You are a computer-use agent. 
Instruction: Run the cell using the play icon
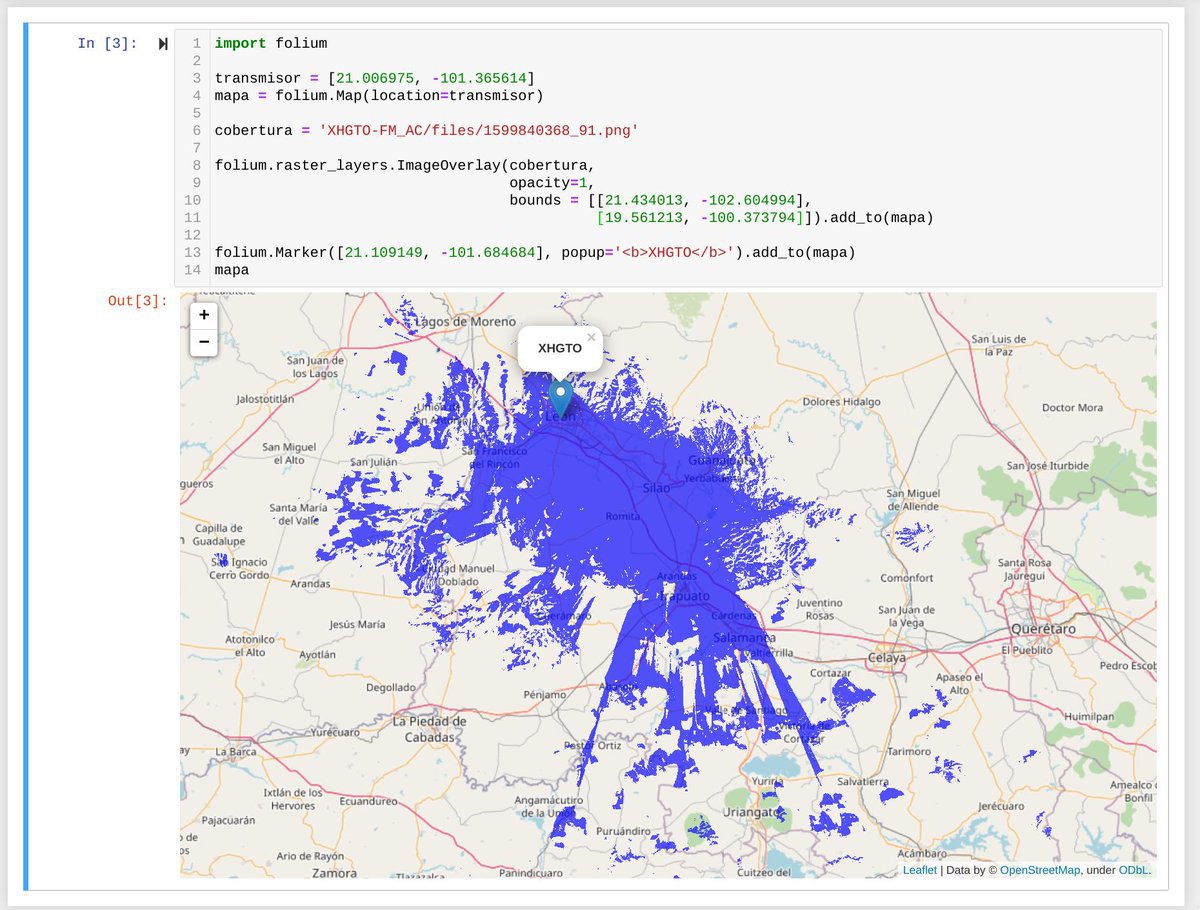(x=163, y=44)
